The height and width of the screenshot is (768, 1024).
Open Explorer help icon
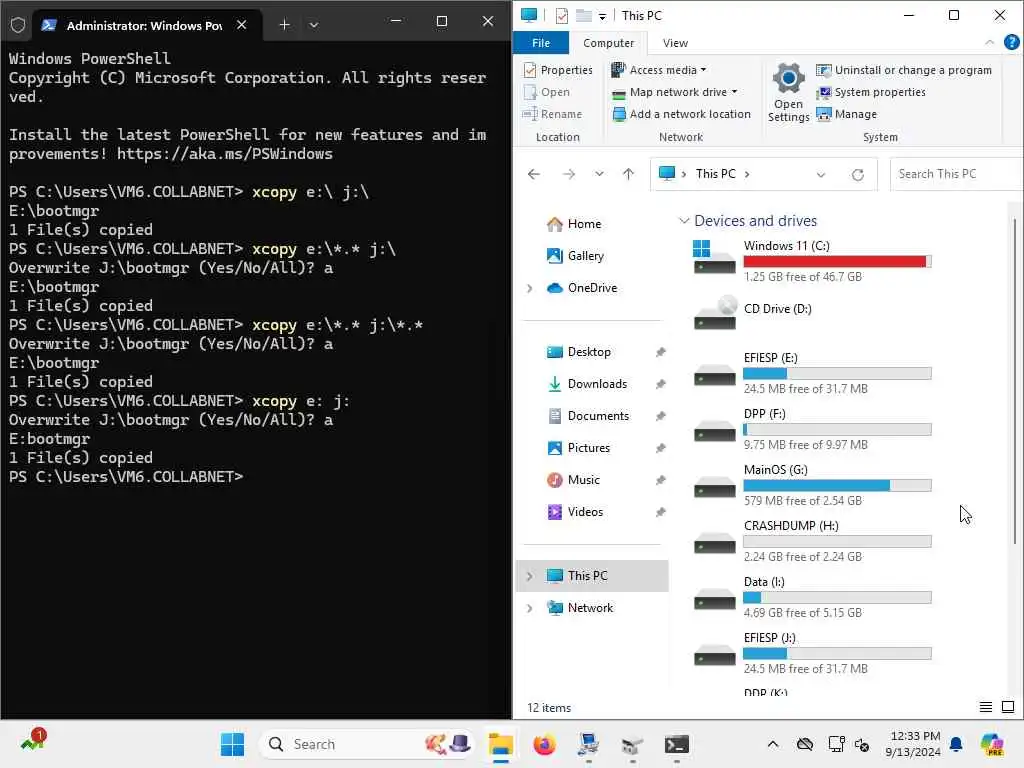pos(1011,42)
